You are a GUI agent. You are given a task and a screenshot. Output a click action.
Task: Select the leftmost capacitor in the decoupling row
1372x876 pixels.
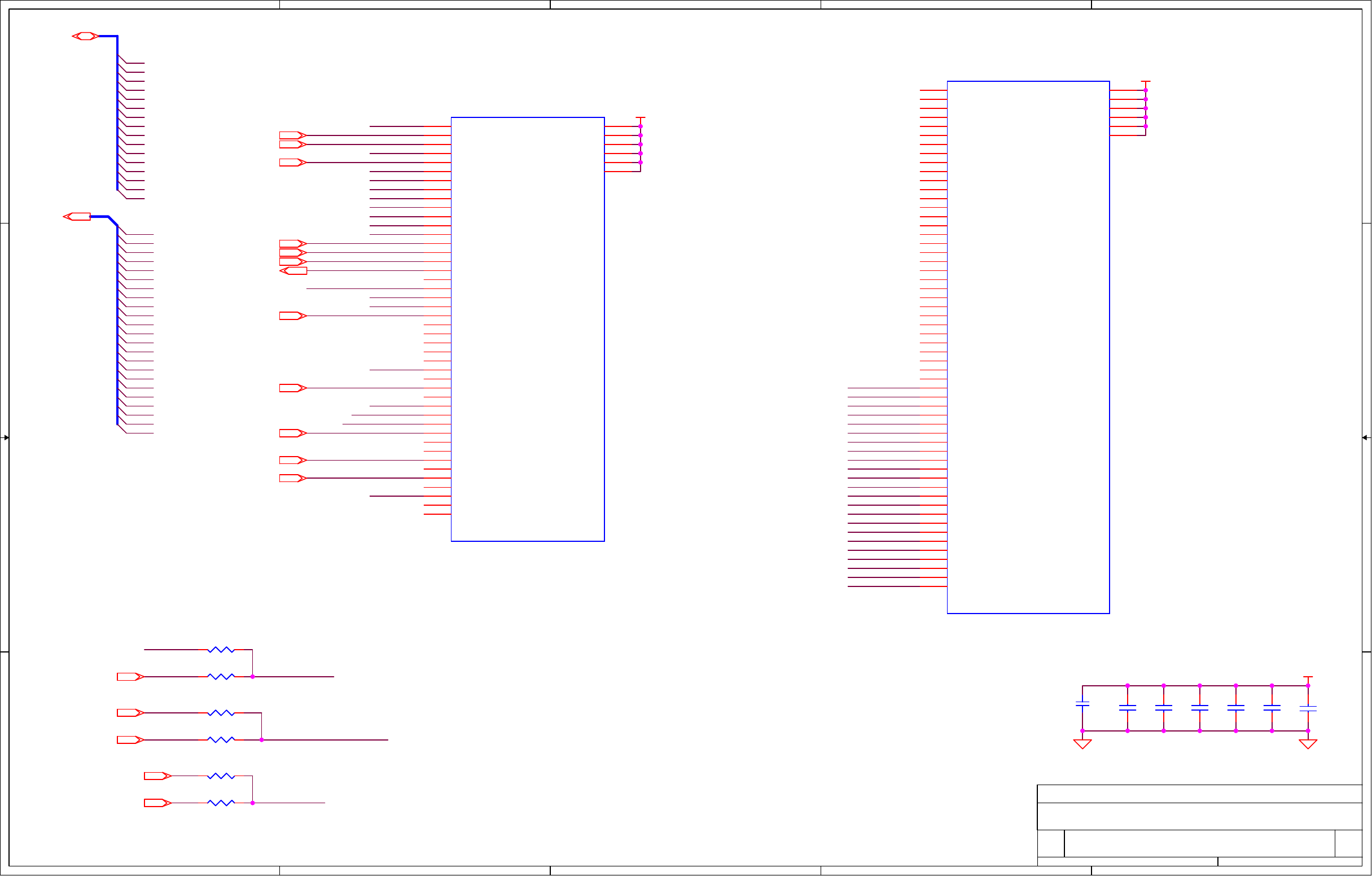point(1082,704)
